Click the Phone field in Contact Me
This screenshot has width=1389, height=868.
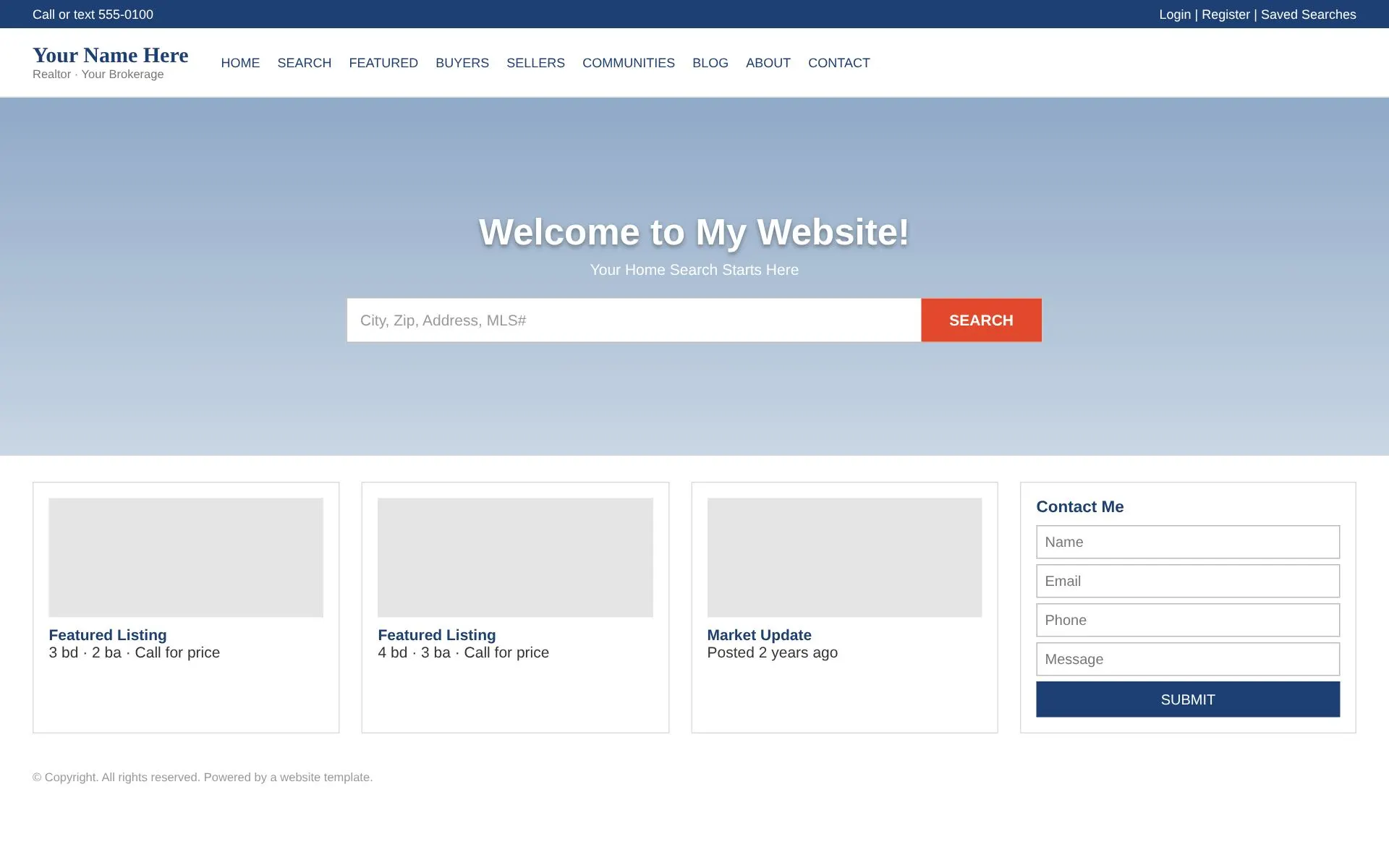[1188, 620]
